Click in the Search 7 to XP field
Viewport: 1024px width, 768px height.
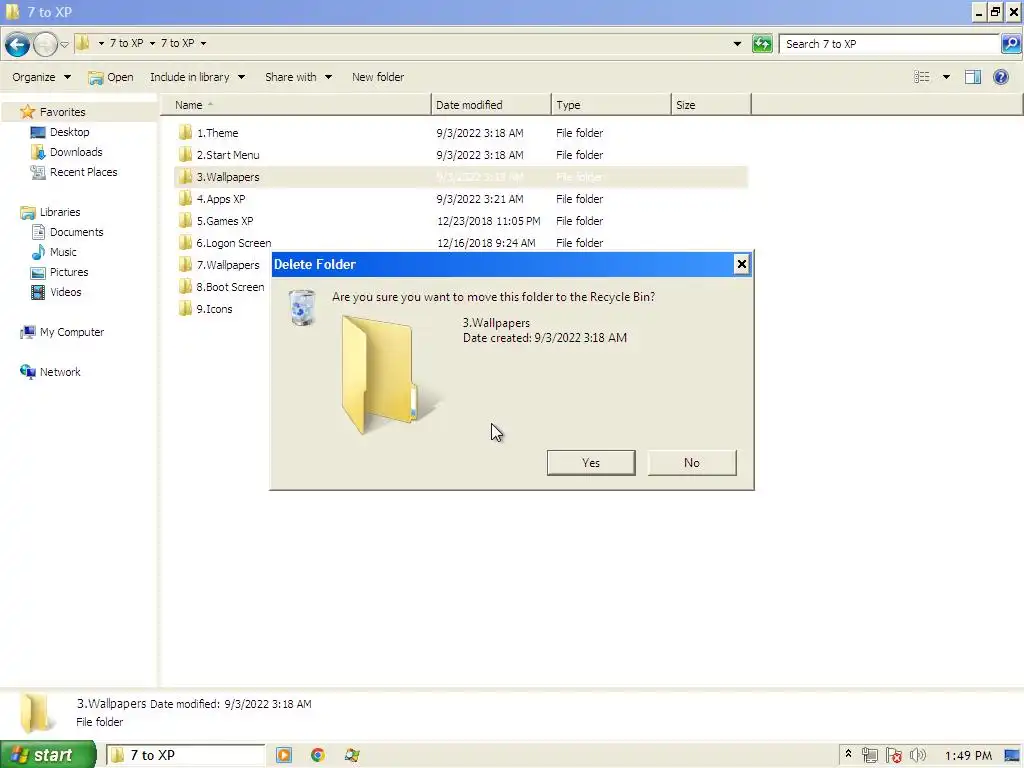click(889, 44)
